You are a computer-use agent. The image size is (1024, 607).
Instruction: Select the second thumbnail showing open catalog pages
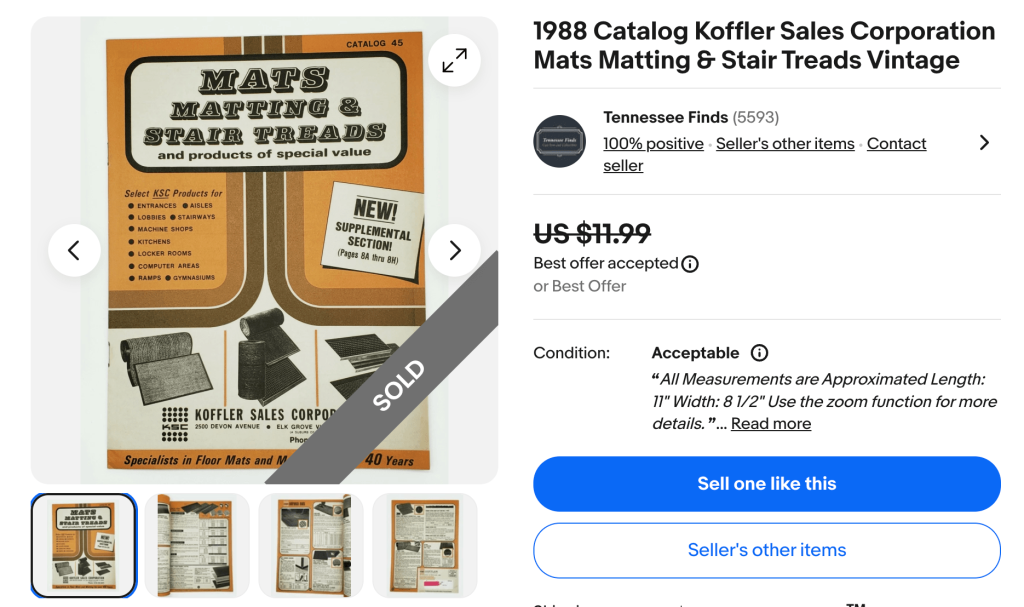196,545
